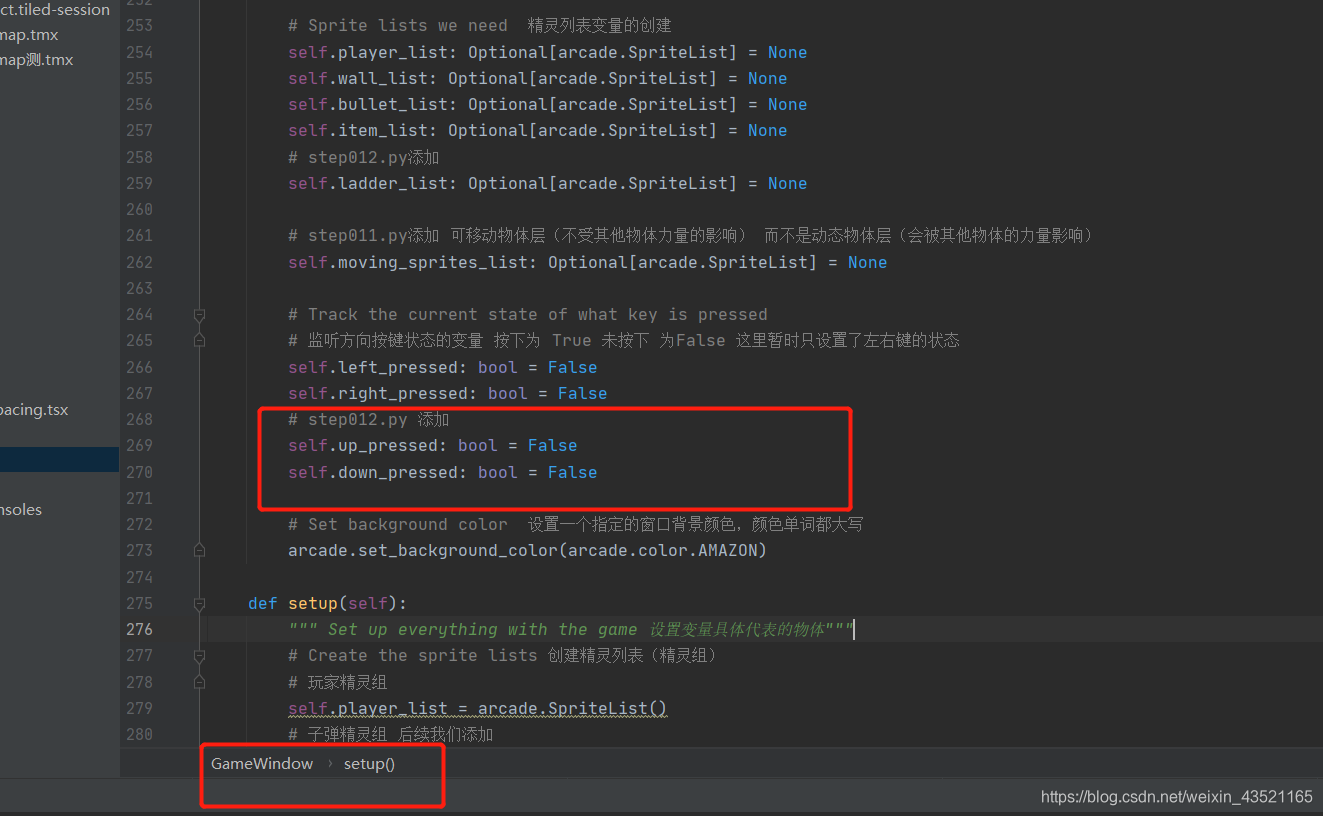Collapse the def setup method at line 275
The width and height of the screenshot is (1323, 816).
199,604
